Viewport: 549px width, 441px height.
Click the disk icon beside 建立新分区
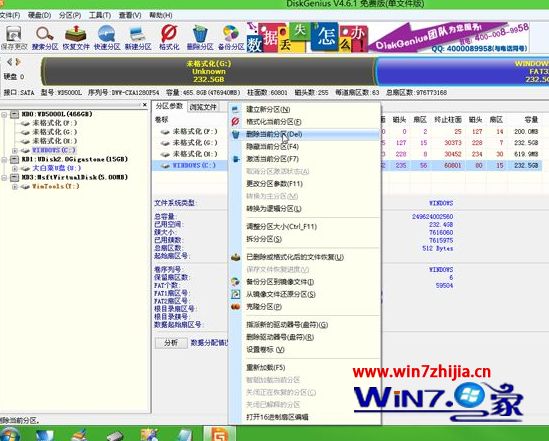[235, 110]
